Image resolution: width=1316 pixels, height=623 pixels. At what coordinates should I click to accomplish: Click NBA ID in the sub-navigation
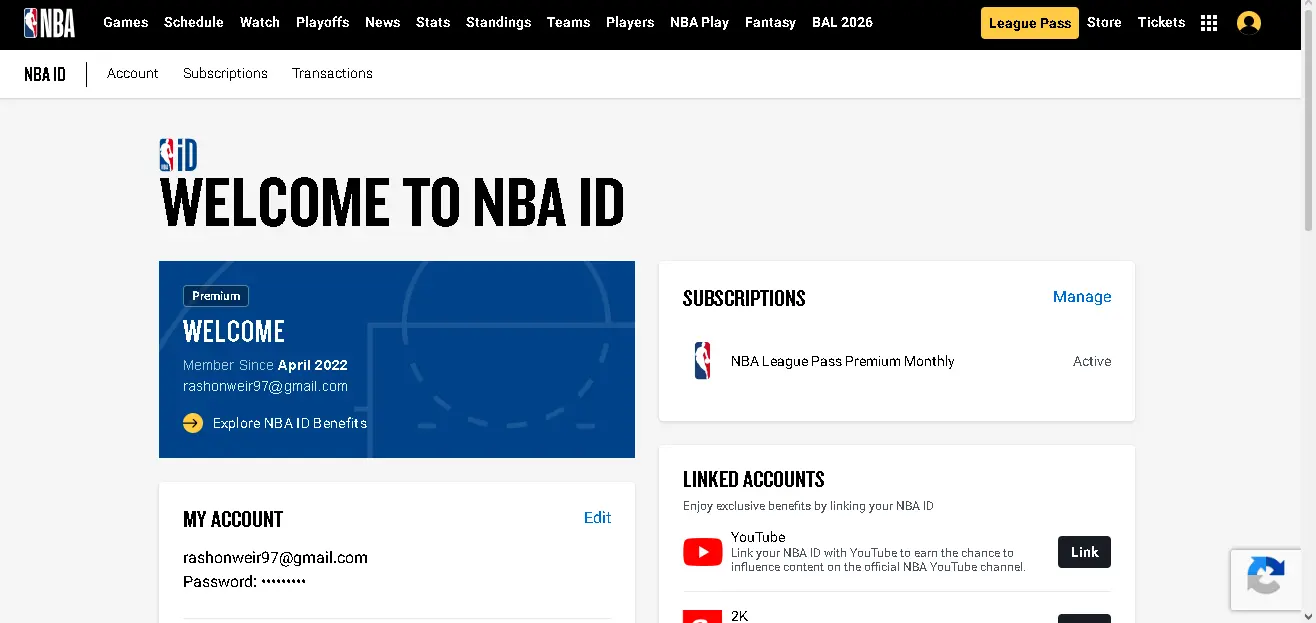click(45, 74)
